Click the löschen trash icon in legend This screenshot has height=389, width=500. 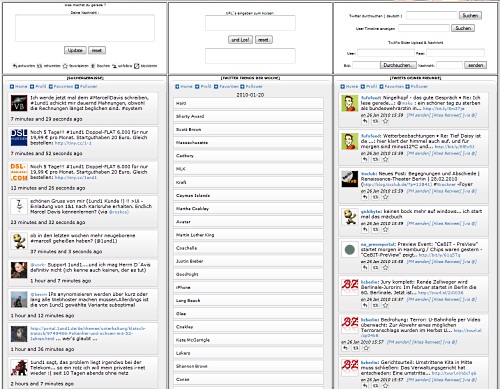pyautogui.click(x=93, y=66)
